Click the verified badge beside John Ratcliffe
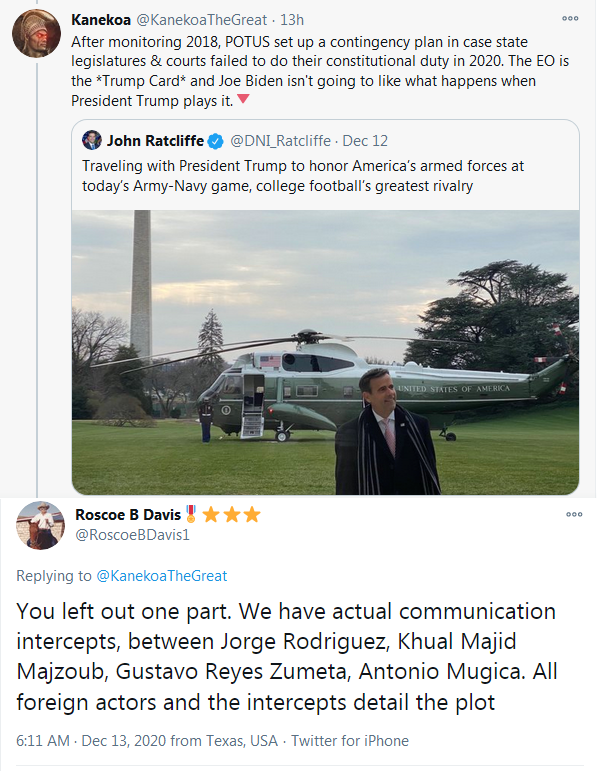This screenshot has height=771, width=599. click(x=215, y=142)
